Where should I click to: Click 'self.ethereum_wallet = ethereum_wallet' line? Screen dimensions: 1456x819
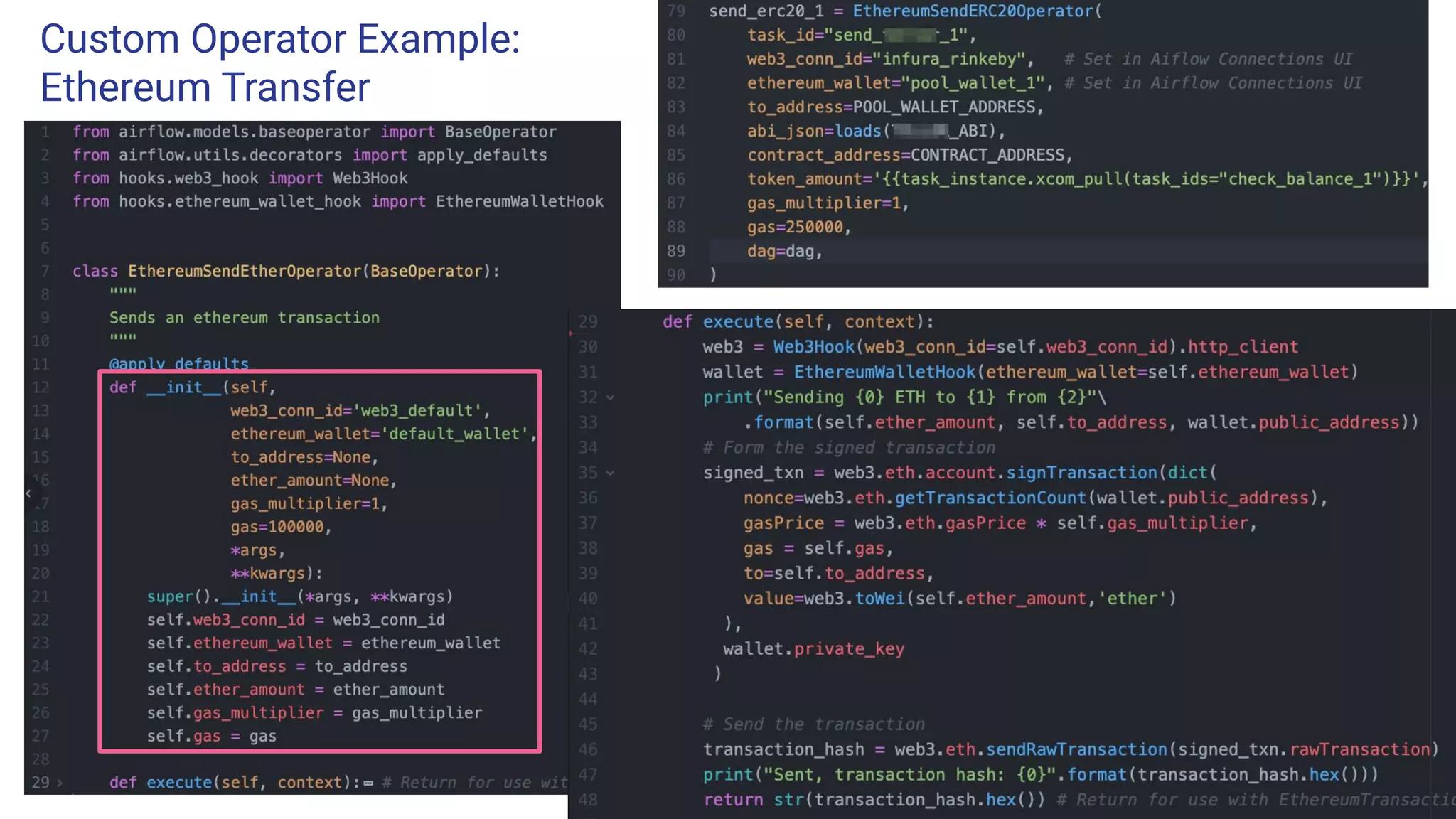(x=323, y=643)
